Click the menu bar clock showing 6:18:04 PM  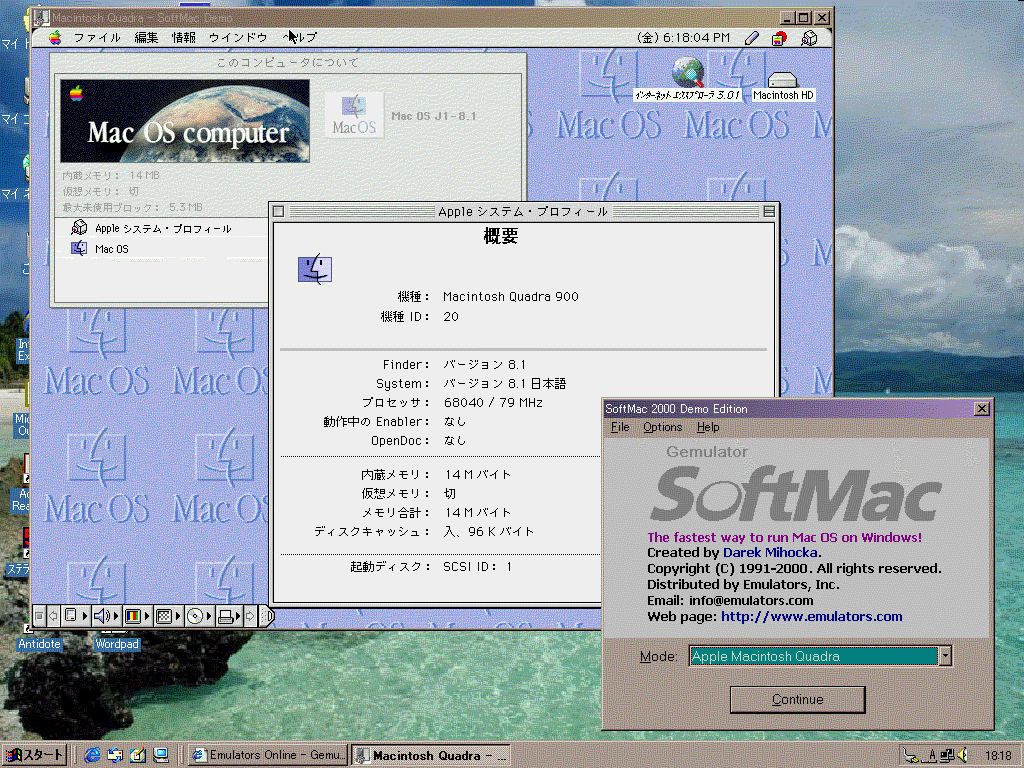[x=683, y=38]
